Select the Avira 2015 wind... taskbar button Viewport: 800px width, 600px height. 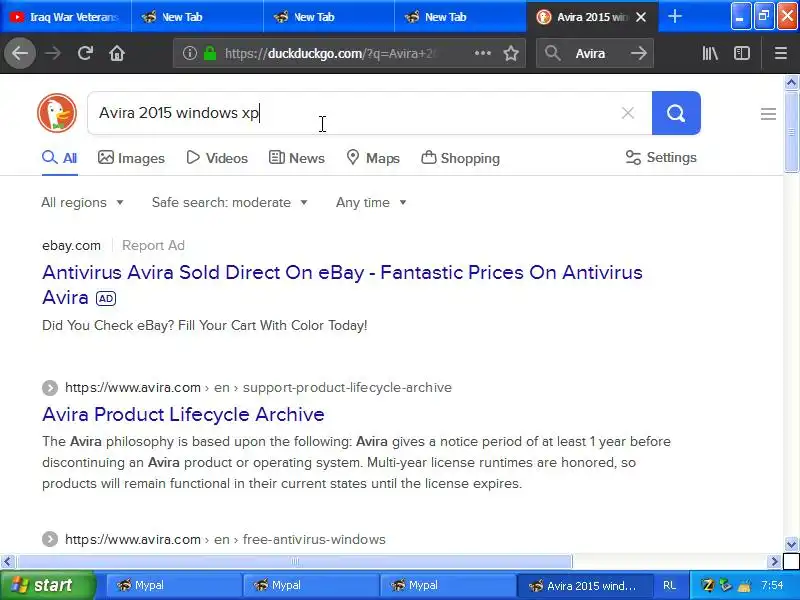(584, 585)
